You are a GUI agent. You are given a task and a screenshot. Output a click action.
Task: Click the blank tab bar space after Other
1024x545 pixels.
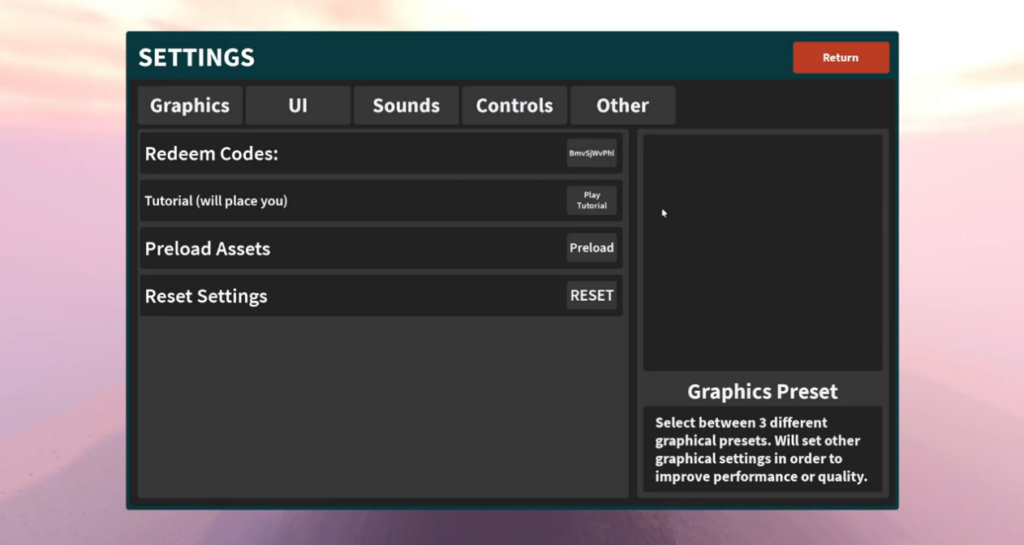780,105
